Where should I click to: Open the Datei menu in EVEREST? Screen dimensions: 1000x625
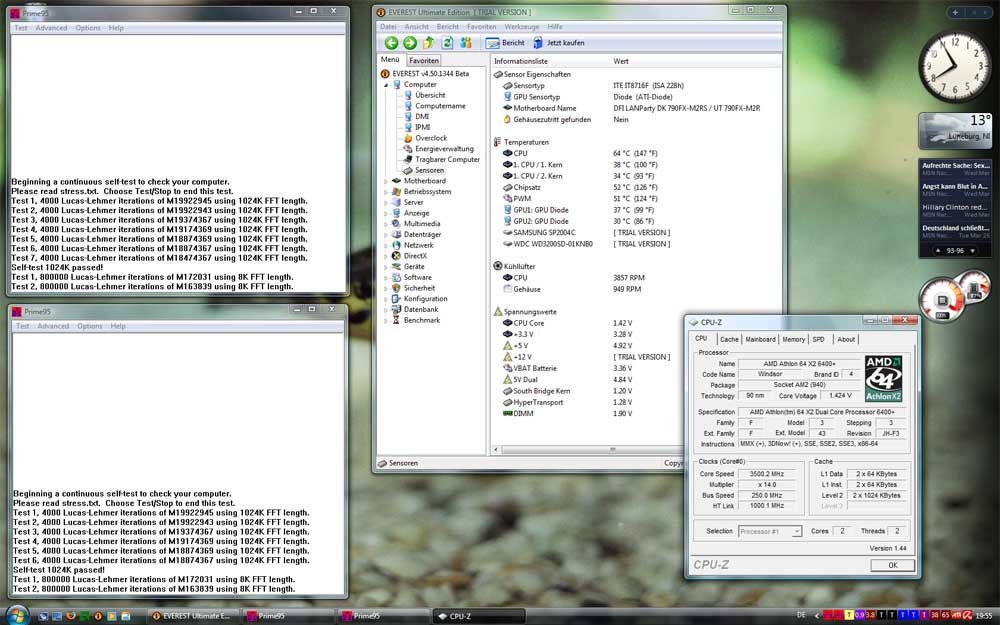(388, 27)
